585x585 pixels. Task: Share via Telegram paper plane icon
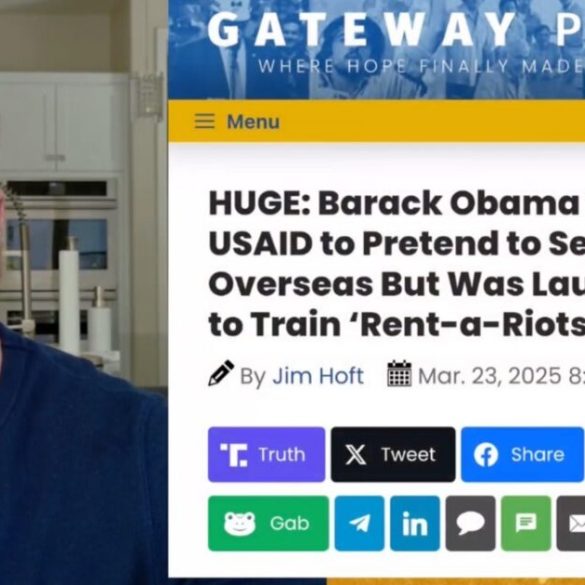point(359,523)
